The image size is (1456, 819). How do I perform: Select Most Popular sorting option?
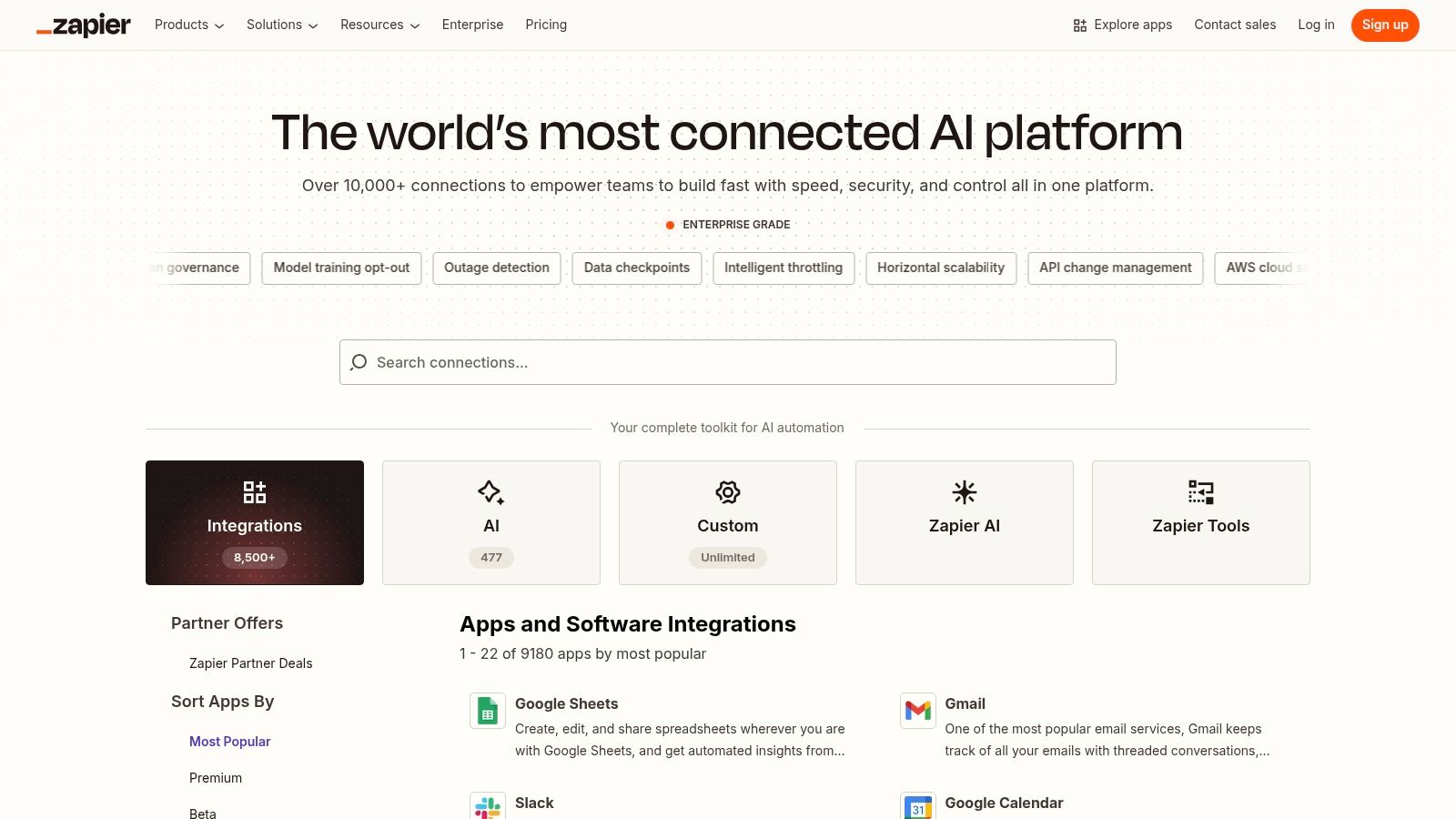(x=229, y=741)
